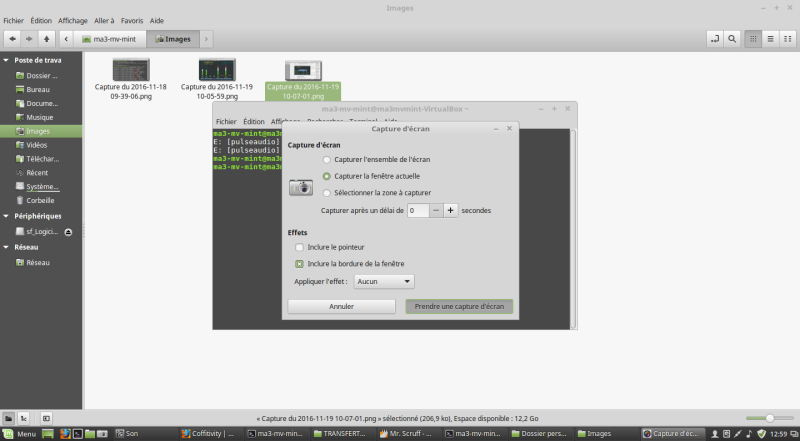Go forward with the right arrow toolbar button
This screenshot has width=800, height=441.
pos(29,39)
